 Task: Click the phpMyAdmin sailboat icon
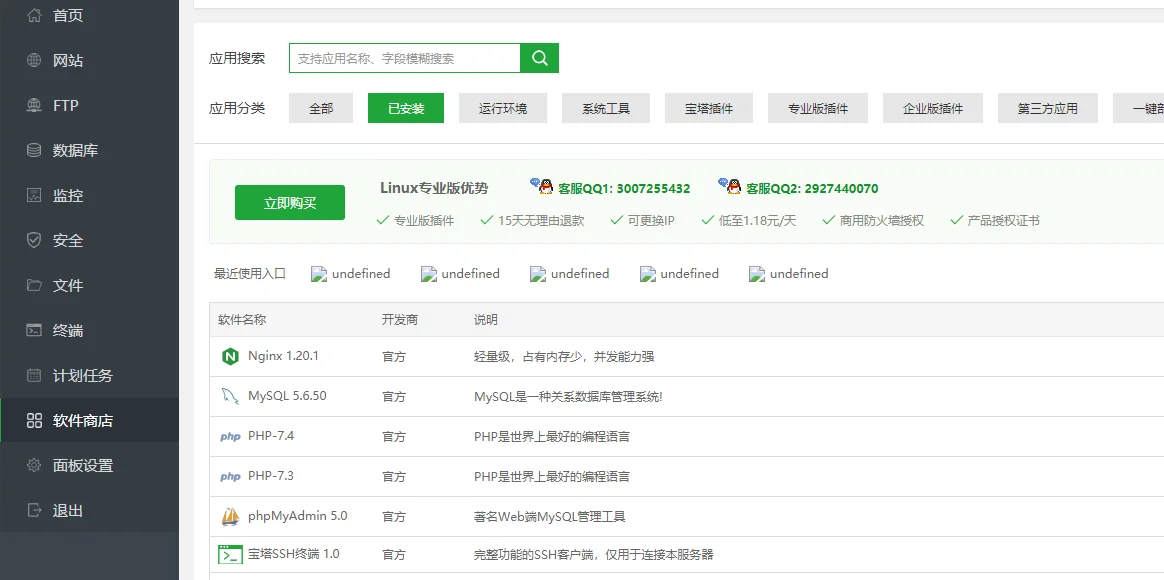click(230, 516)
